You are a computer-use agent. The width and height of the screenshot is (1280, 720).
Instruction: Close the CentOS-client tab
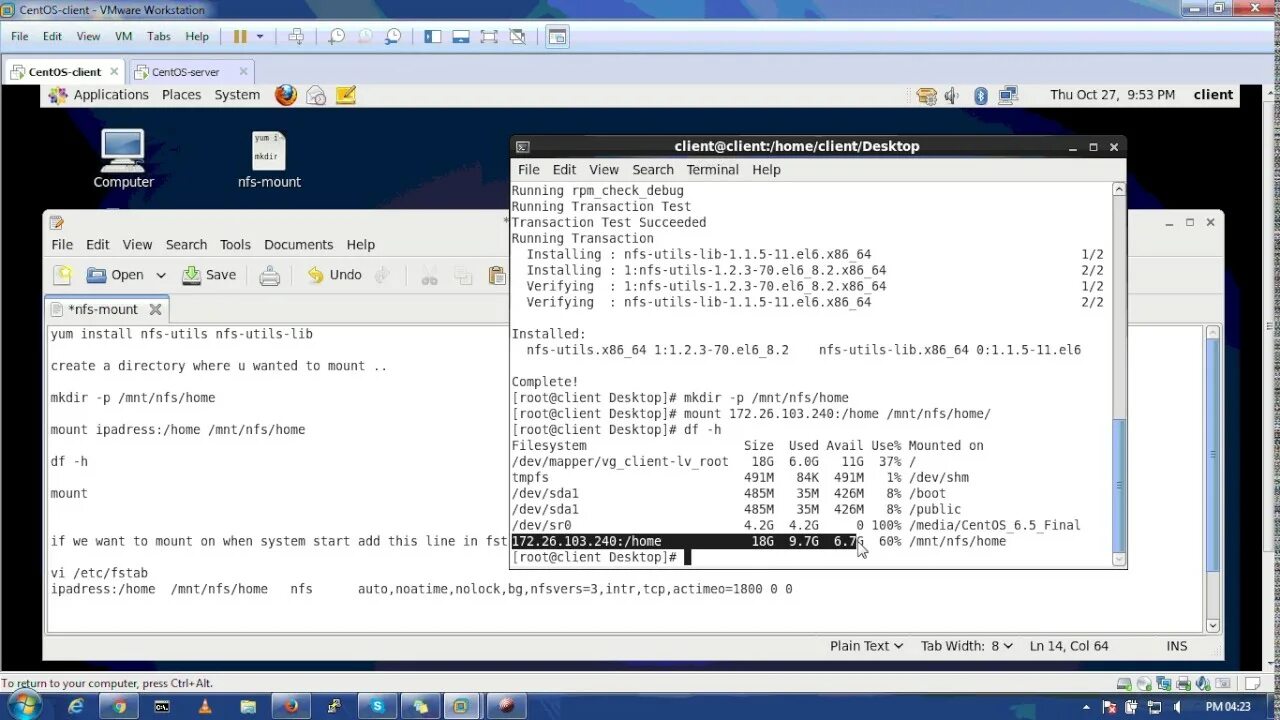pyautogui.click(x=114, y=72)
